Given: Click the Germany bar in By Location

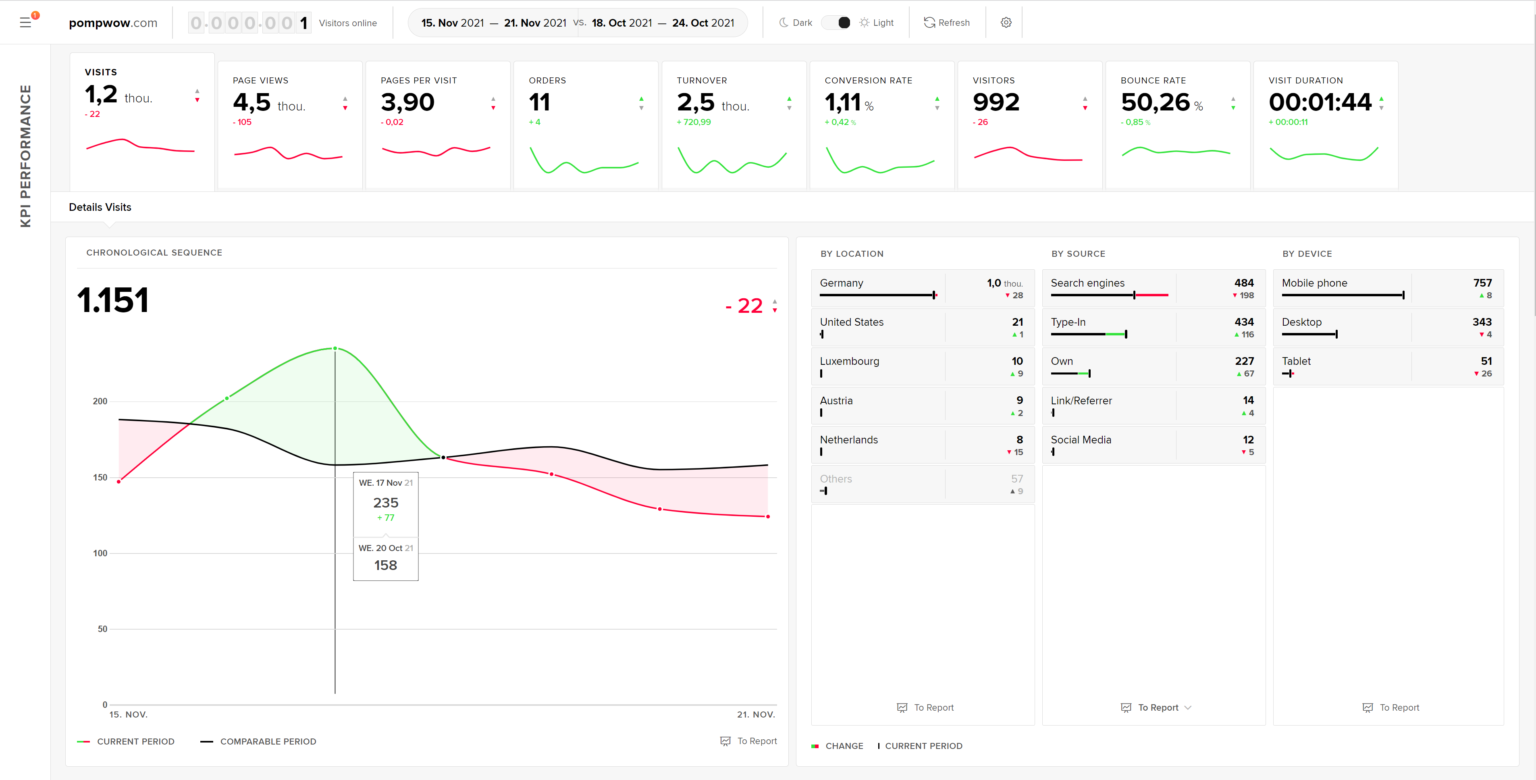Looking at the screenshot, I should click(876, 294).
